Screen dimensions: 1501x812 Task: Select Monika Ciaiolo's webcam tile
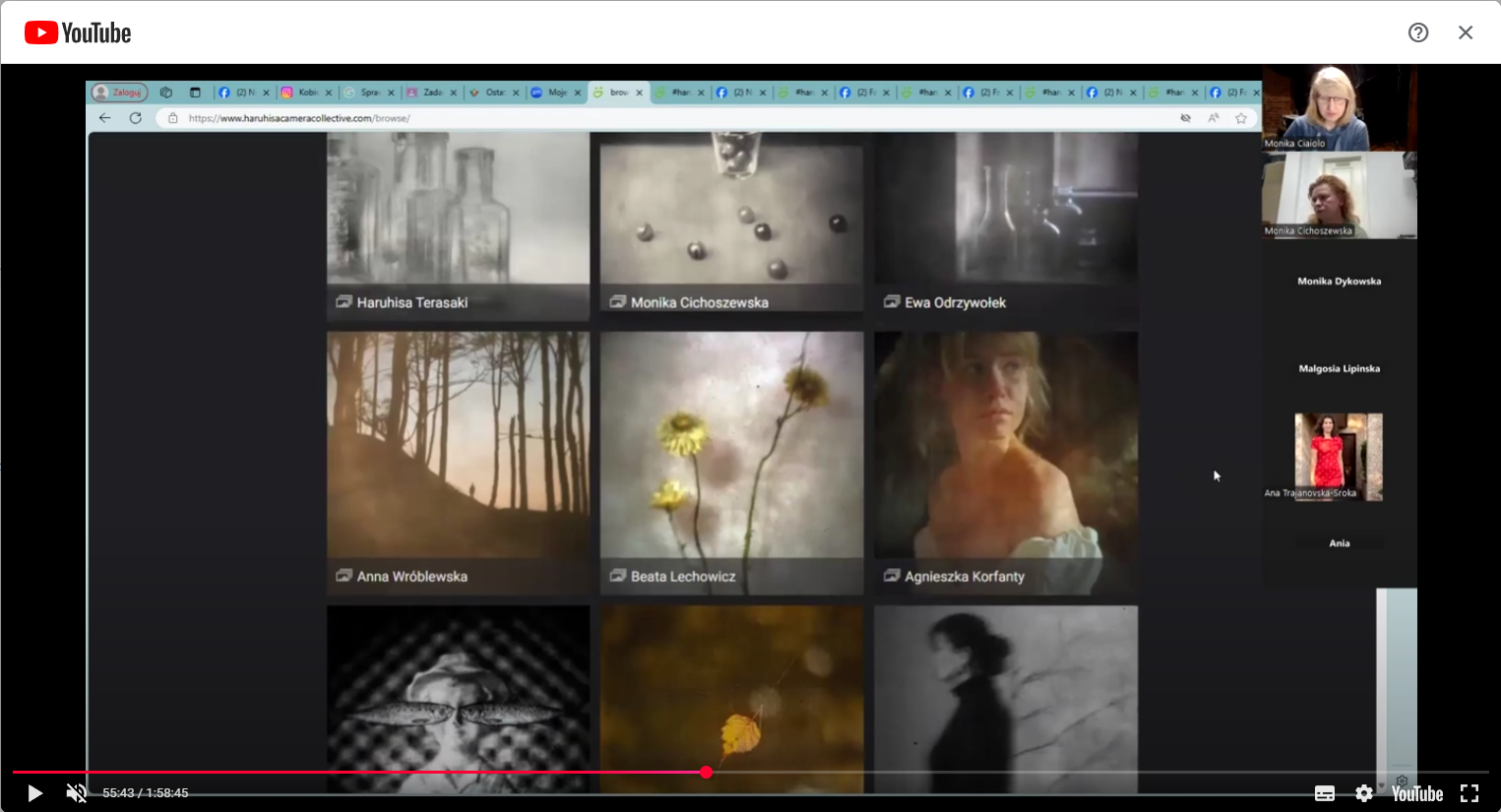(x=1340, y=107)
